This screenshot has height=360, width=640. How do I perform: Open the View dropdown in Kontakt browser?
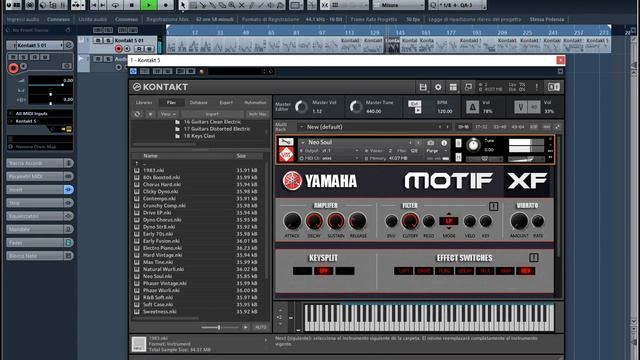[x=168, y=114]
